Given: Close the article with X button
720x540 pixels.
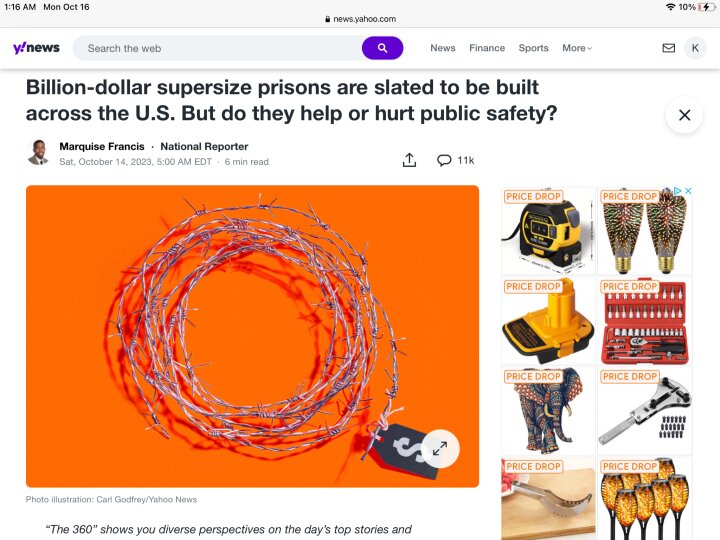Looking at the screenshot, I should click(x=684, y=115).
